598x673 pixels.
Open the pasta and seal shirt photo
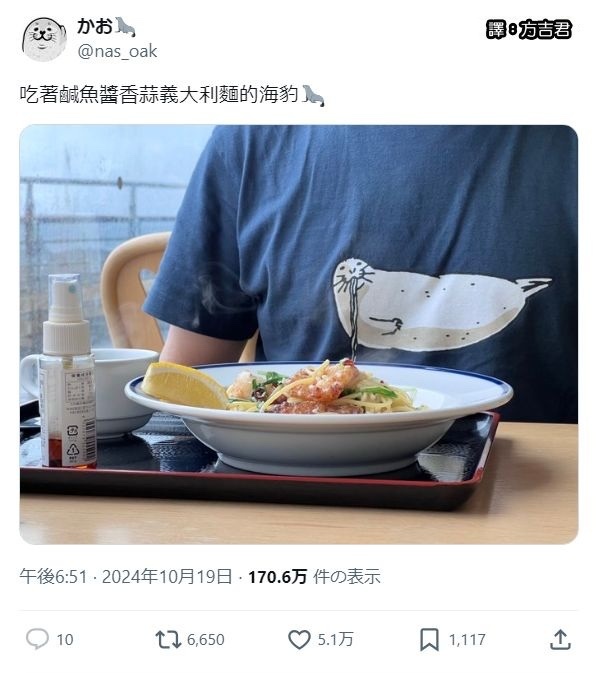click(299, 334)
